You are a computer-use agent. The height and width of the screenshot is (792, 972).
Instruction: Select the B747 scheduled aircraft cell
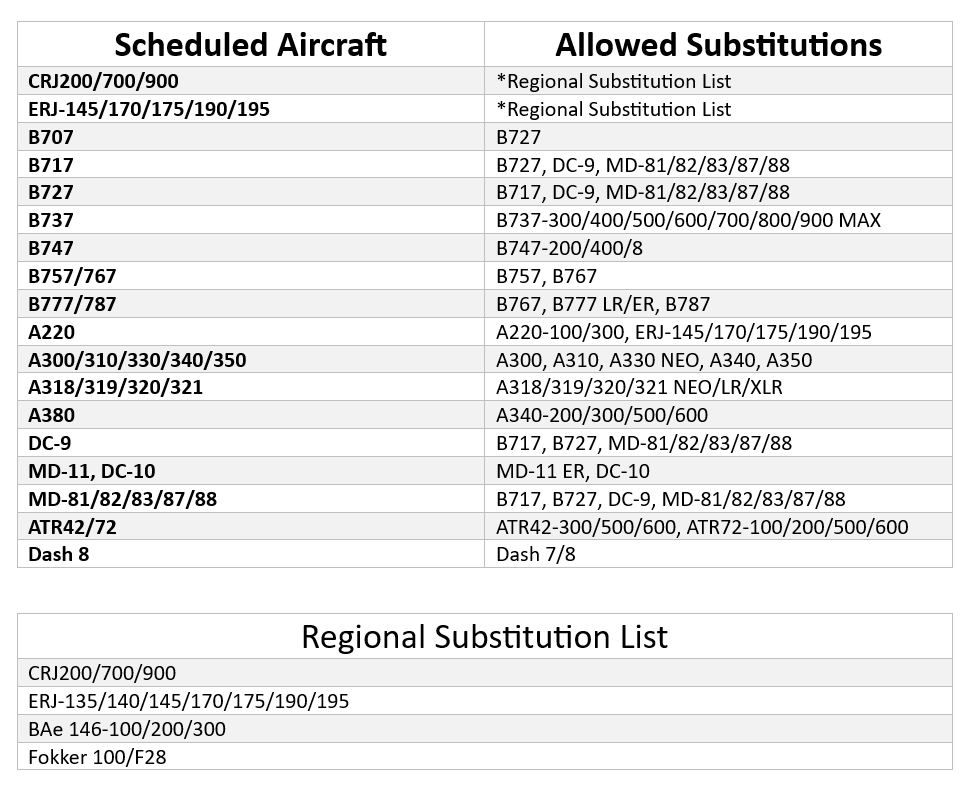coord(51,248)
